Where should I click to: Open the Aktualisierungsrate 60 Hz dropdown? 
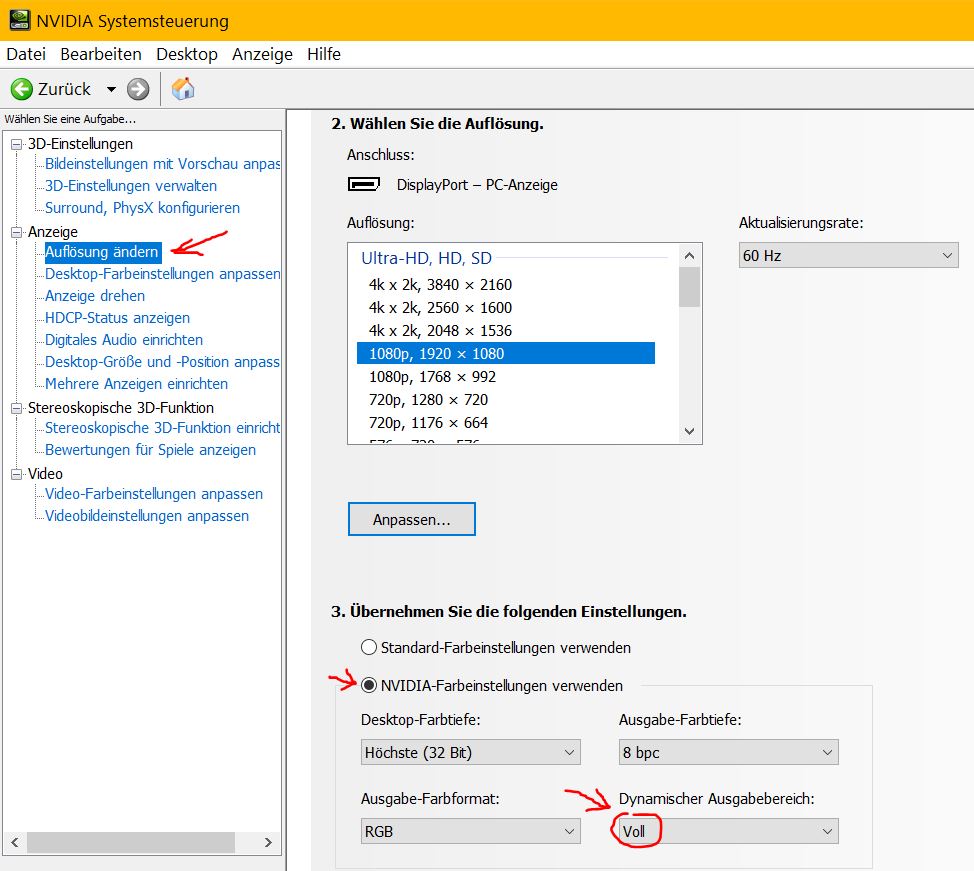[848, 256]
